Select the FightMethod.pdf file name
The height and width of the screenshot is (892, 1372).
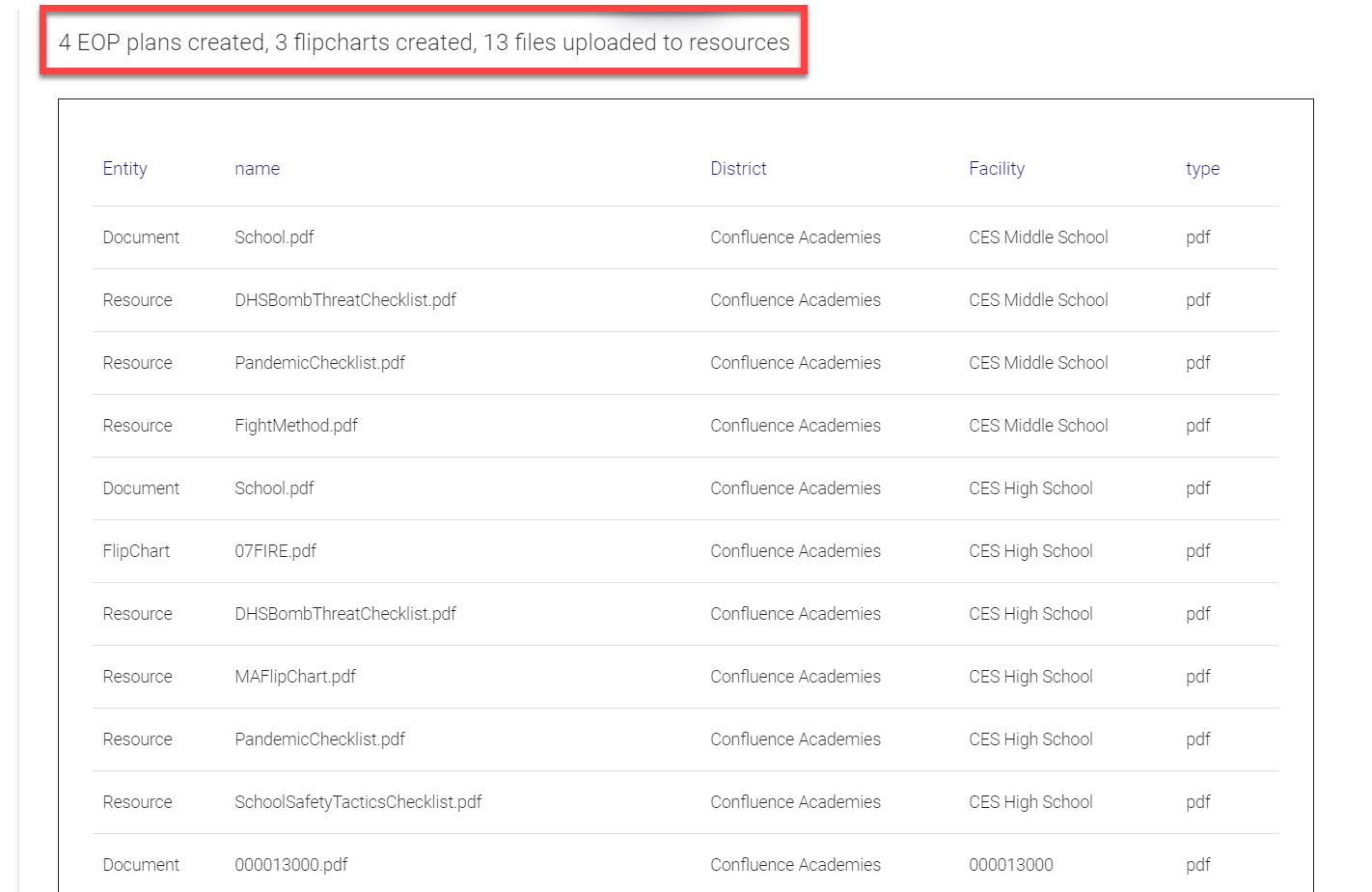point(295,426)
